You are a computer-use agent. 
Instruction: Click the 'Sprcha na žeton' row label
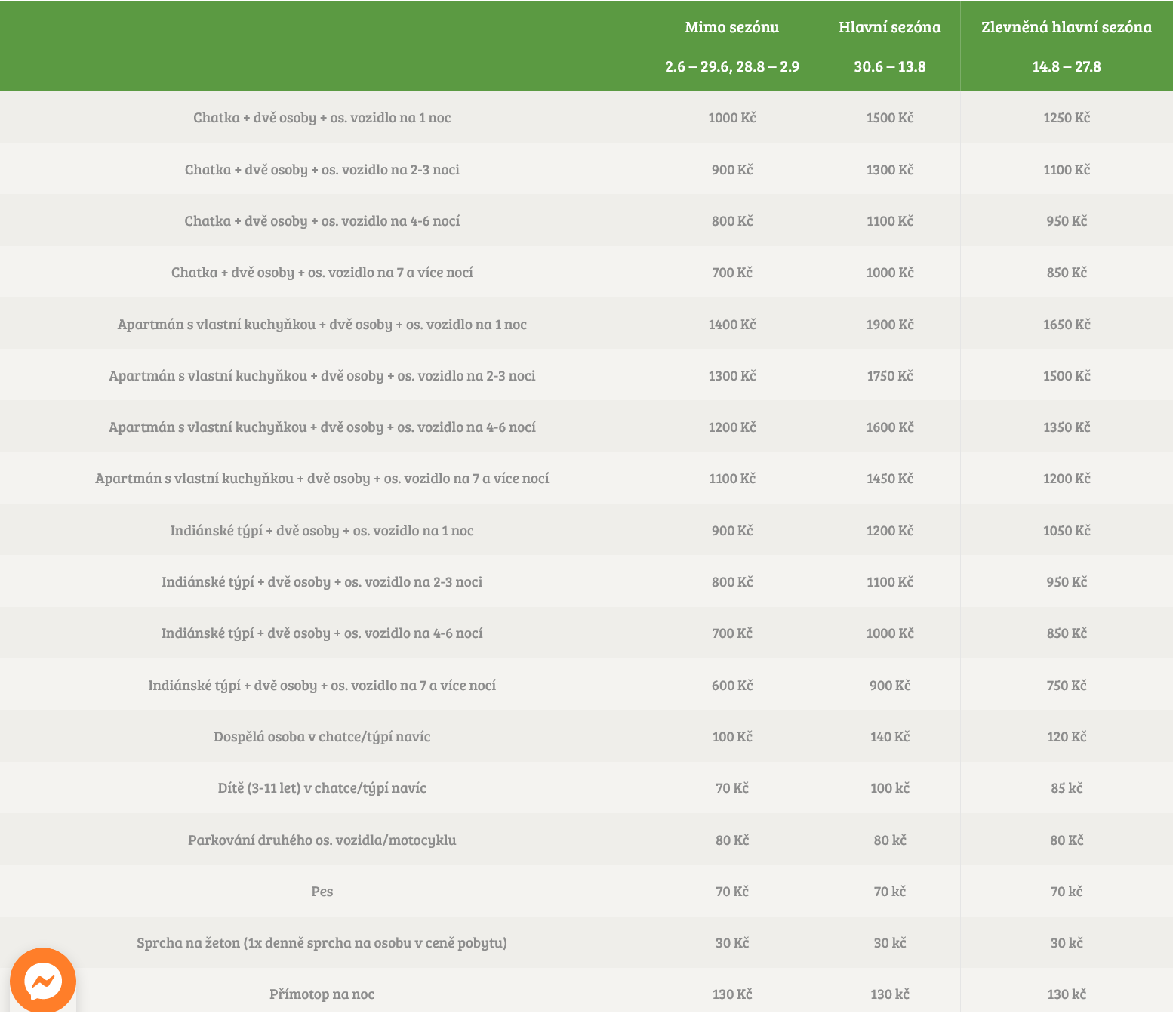click(x=322, y=943)
